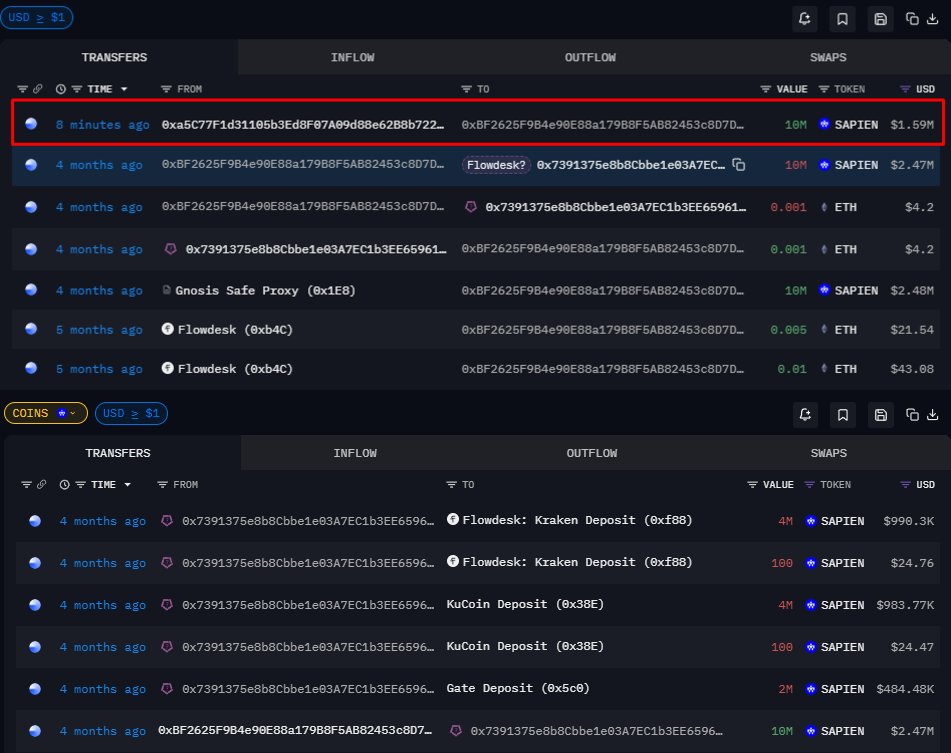The height and width of the screenshot is (753, 951).
Task: Click the save disk icon in top panel
Action: coord(880,18)
